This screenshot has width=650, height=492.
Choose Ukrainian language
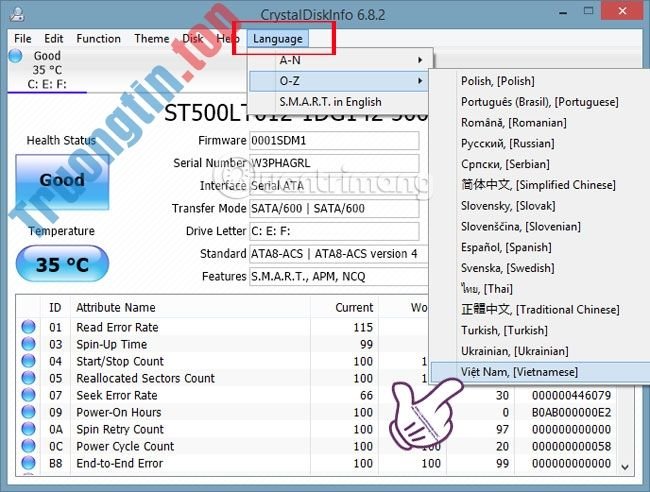tap(514, 351)
